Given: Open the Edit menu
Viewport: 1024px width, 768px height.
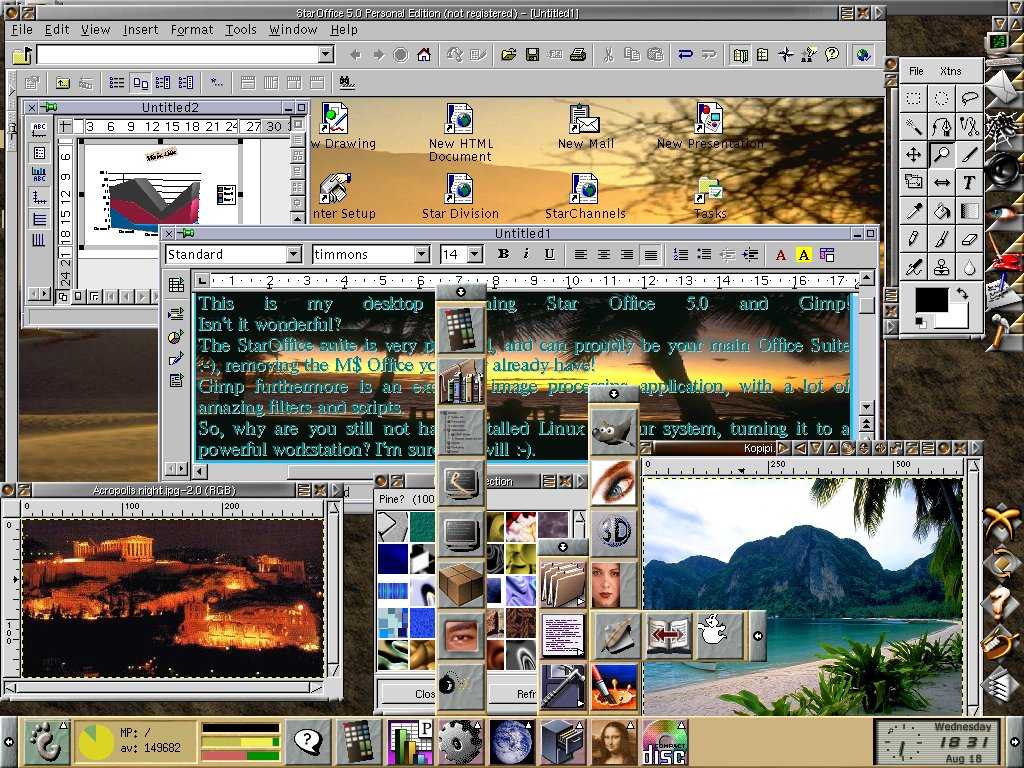Looking at the screenshot, I should click(x=57, y=30).
